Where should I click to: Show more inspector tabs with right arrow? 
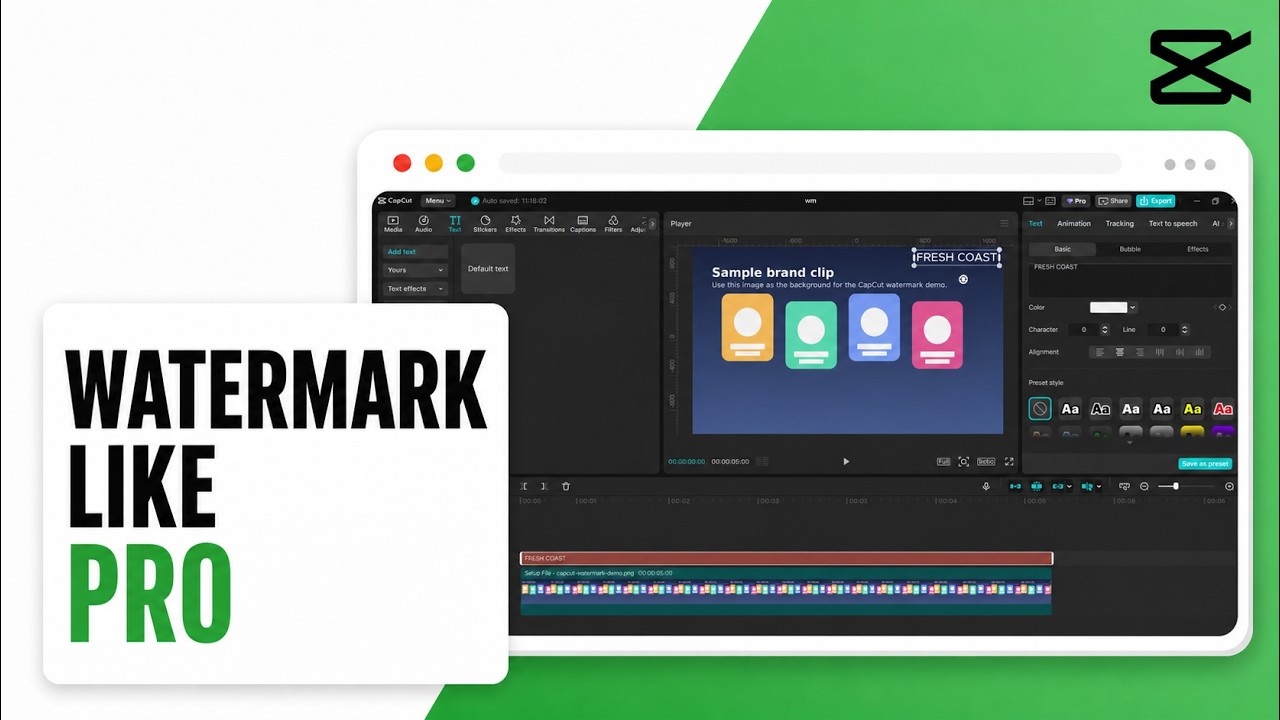(x=1231, y=223)
